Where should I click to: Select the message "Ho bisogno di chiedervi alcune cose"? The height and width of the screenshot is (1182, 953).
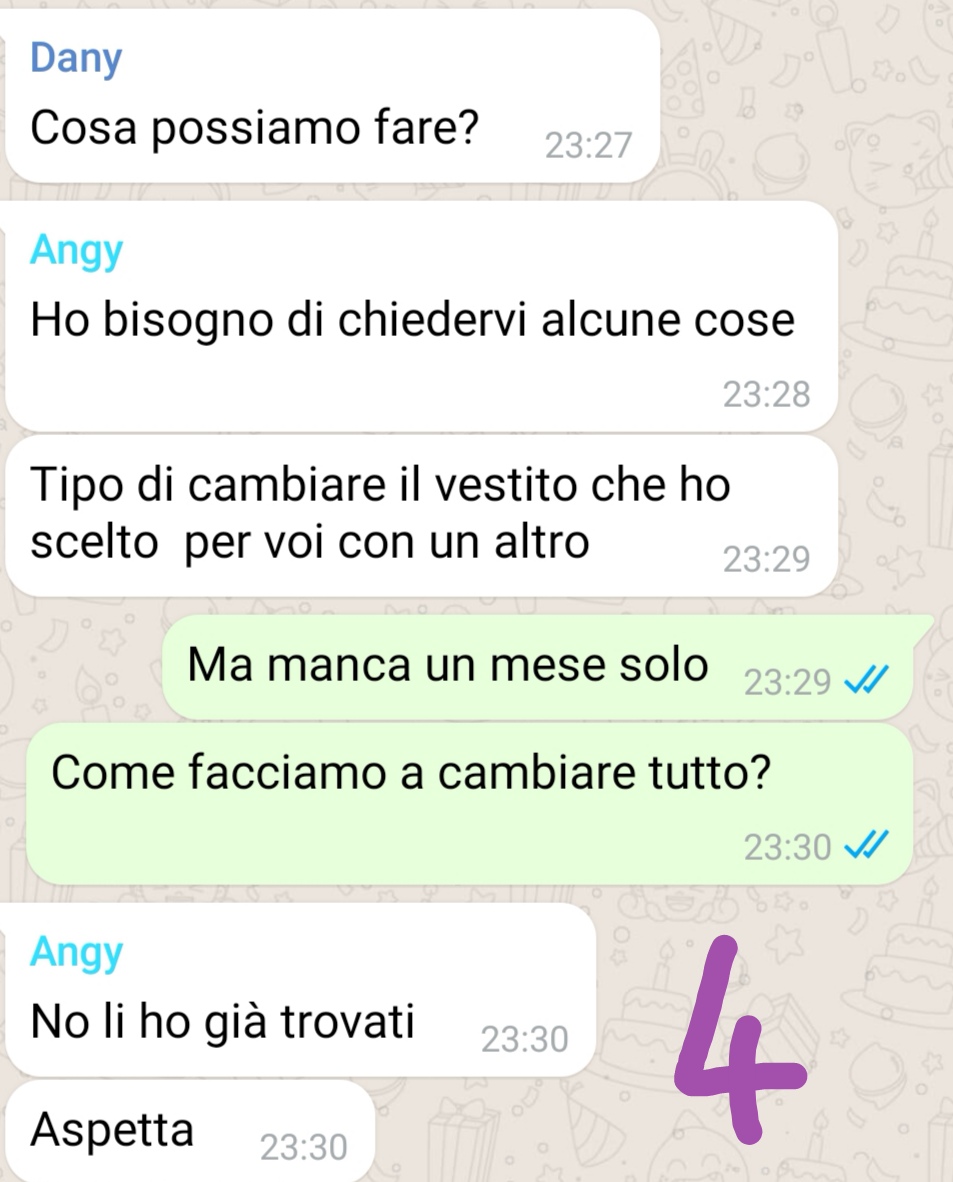pyautogui.click(x=421, y=317)
